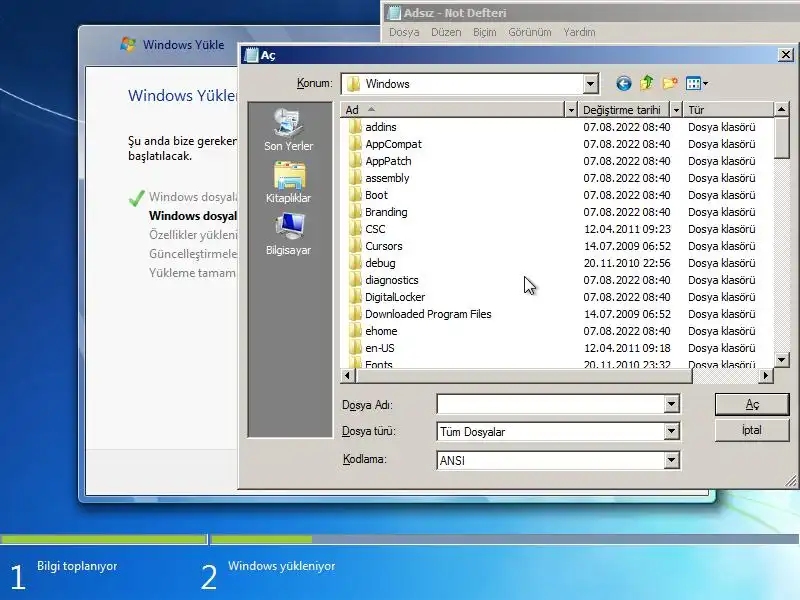Sort by Değiştirme tarihi column header
This screenshot has height=600, width=800.
point(624,110)
